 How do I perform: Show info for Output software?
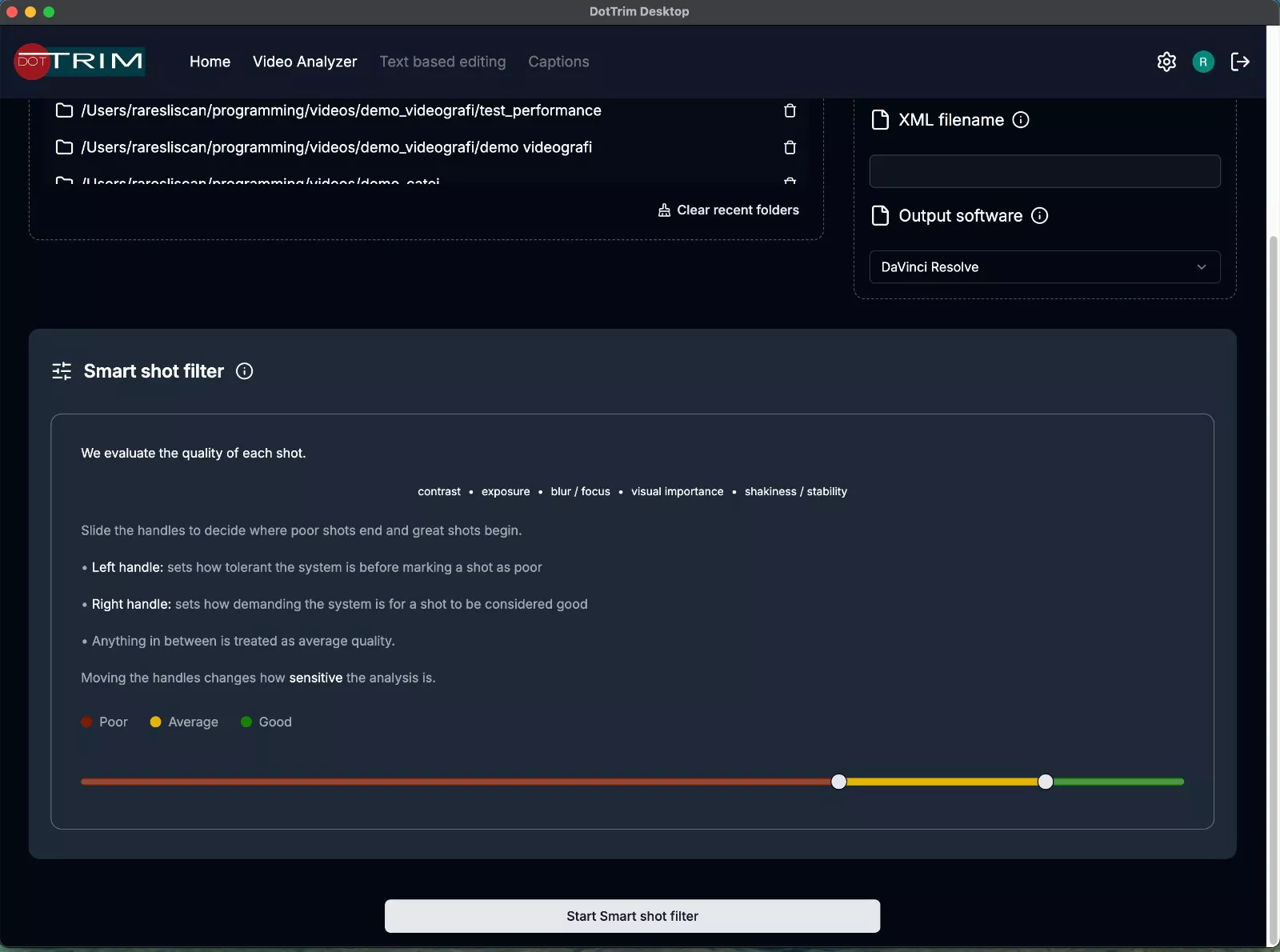(x=1039, y=216)
